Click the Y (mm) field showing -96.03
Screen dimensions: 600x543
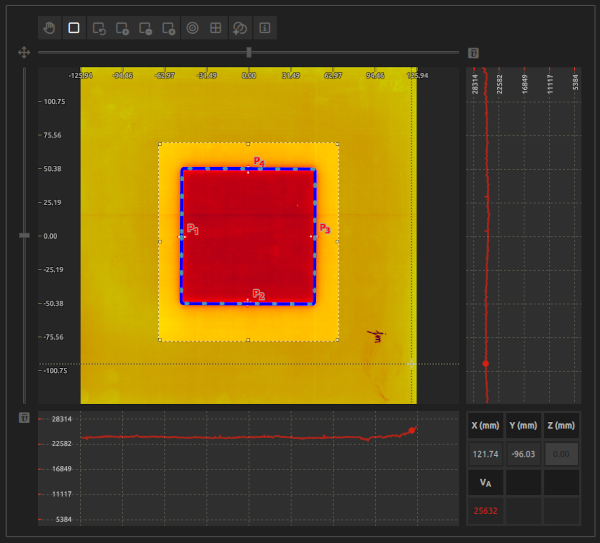coord(523,454)
